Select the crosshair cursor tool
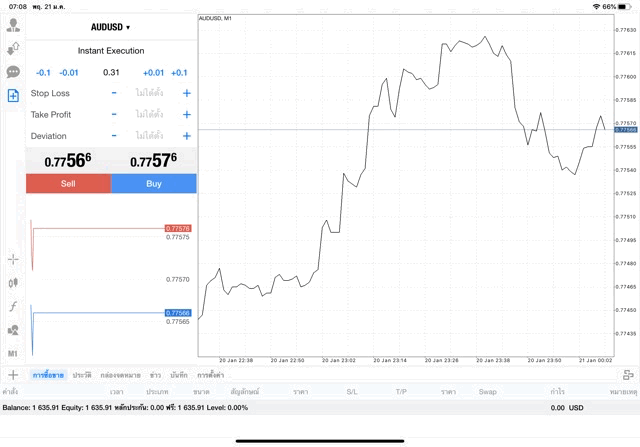 13,259
